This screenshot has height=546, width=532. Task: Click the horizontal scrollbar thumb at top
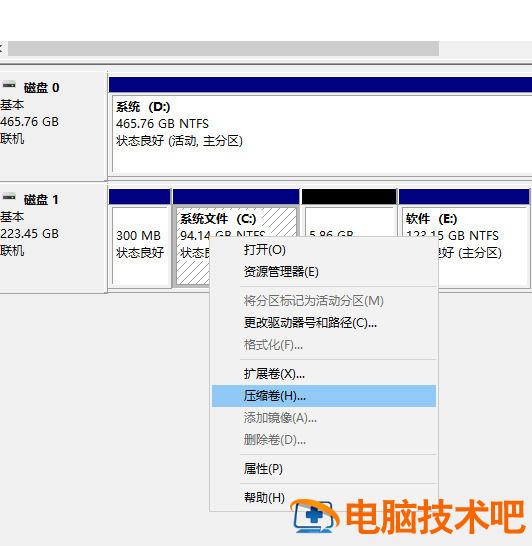pyautogui.click(x=224, y=48)
